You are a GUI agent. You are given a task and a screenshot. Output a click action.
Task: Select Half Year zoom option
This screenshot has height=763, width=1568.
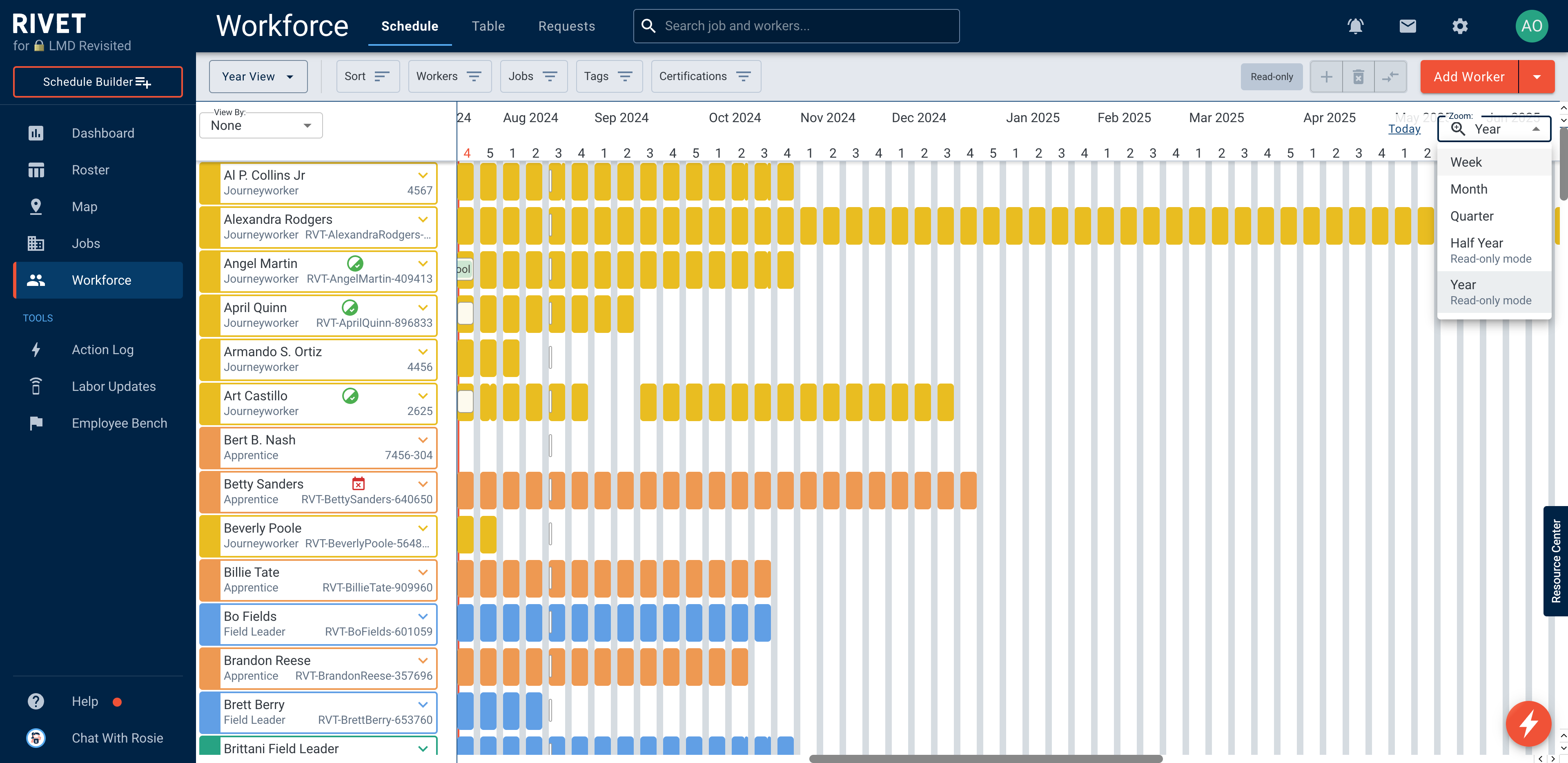point(1494,250)
